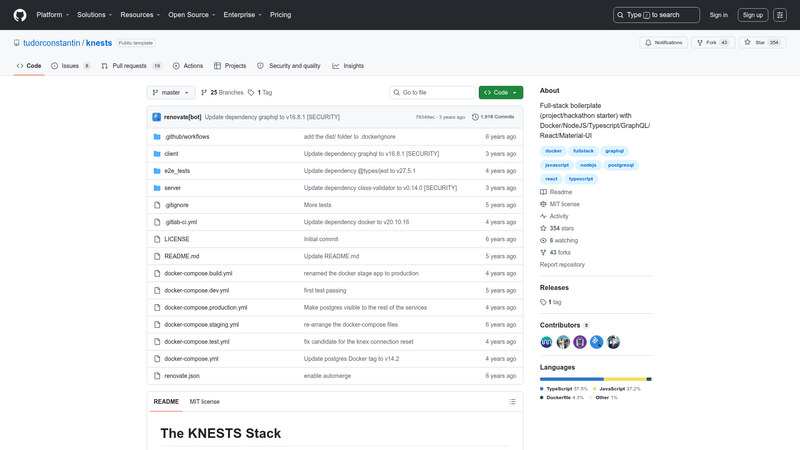
Task: Open the docker-compose.yml file
Action: click(x=191, y=359)
